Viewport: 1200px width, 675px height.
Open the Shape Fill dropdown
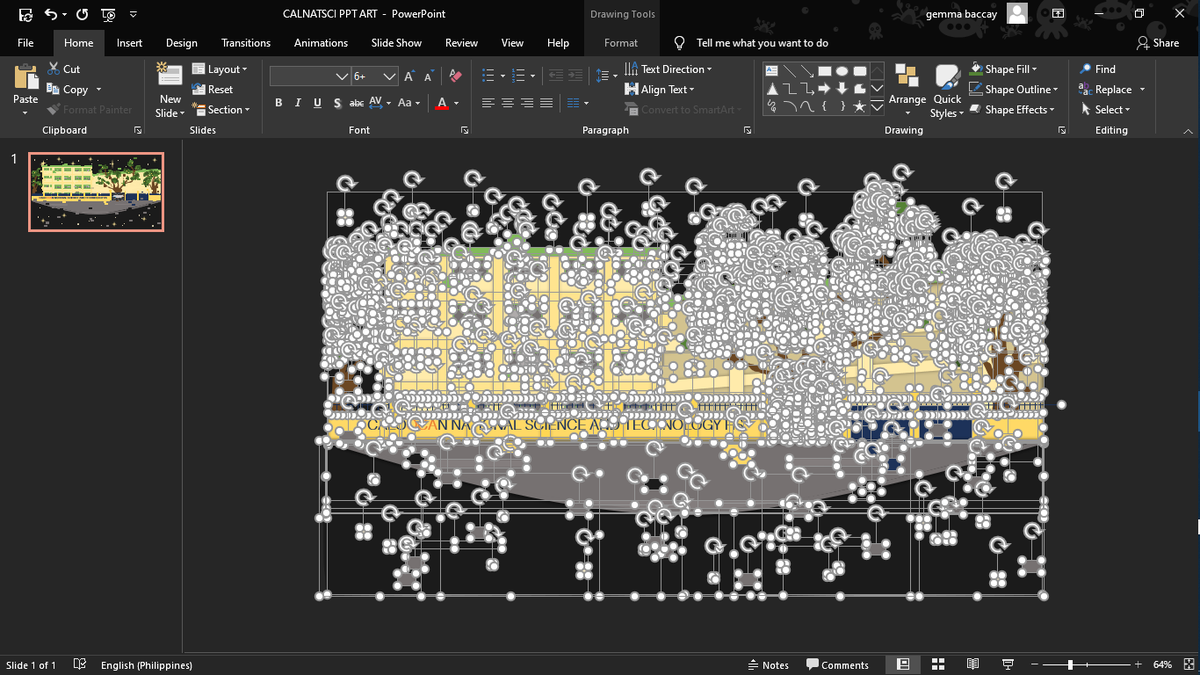(x=1004, y=69)
